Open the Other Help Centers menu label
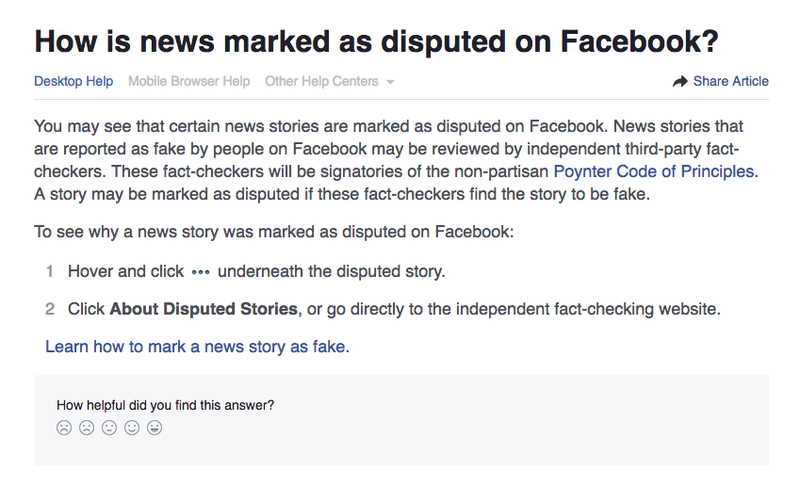 coord(321,82)
